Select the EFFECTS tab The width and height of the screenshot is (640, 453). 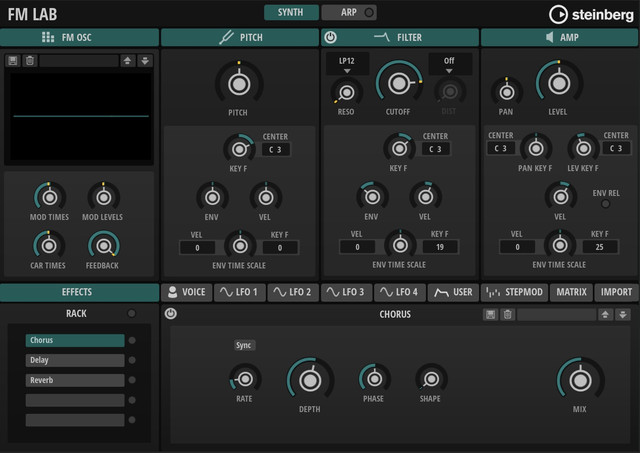[80, 292]
